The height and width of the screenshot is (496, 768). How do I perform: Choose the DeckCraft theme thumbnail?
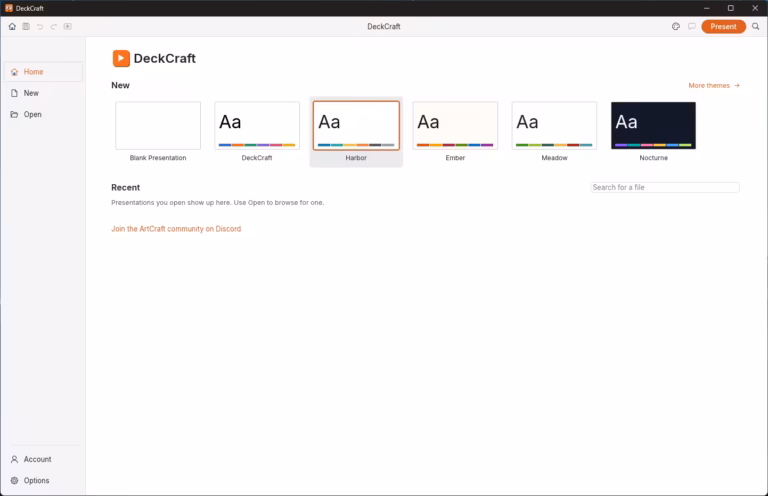pyautogui.click(x=257, y=125)
